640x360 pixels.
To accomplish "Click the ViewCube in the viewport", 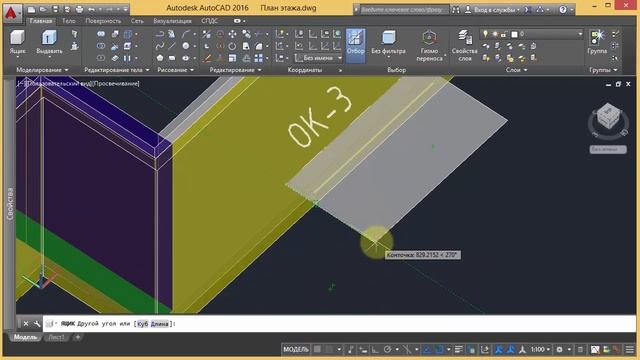I will click(608, 116).
